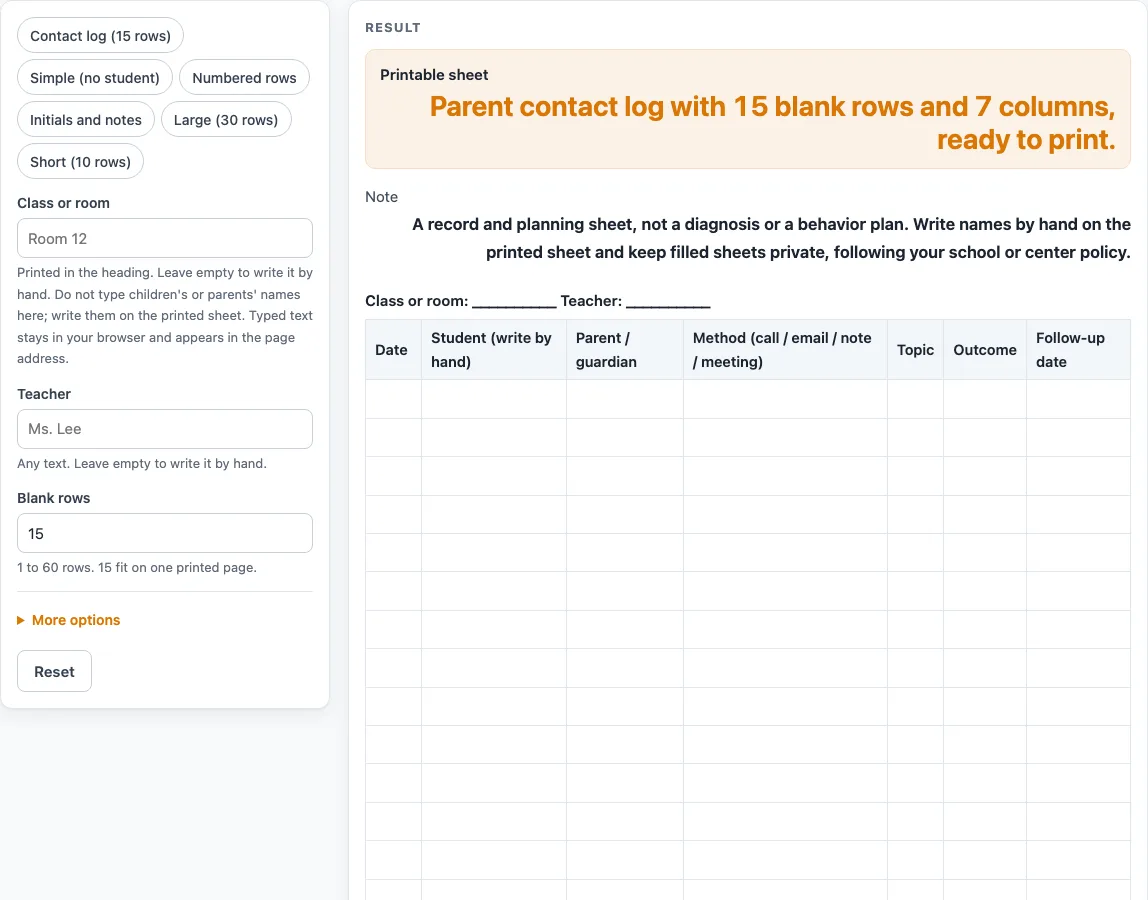
Task: Choose the Short (10 rows) preset
Action: click(x=81, y=162)
